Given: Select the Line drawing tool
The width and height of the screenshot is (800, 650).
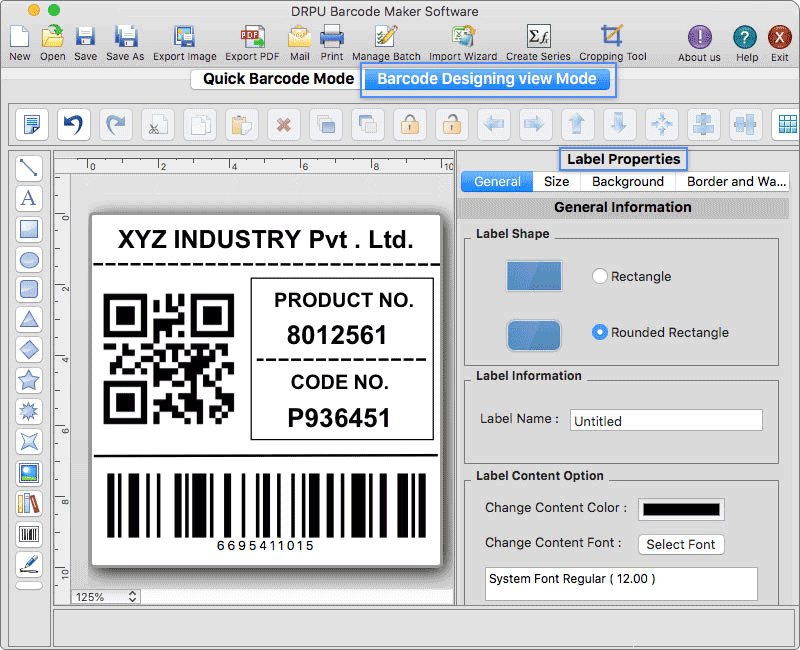Looking at the screenshot, I should point(28,169).
